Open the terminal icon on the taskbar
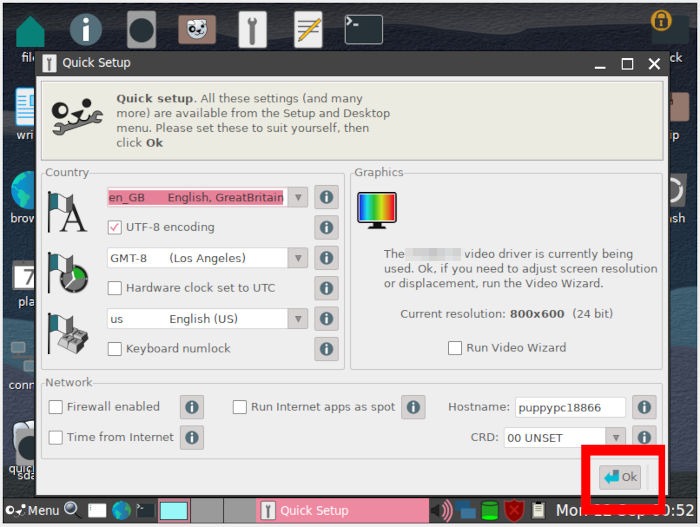Image resolution: width=700 pixels, height=527 pixels. (x=145, y=510)
